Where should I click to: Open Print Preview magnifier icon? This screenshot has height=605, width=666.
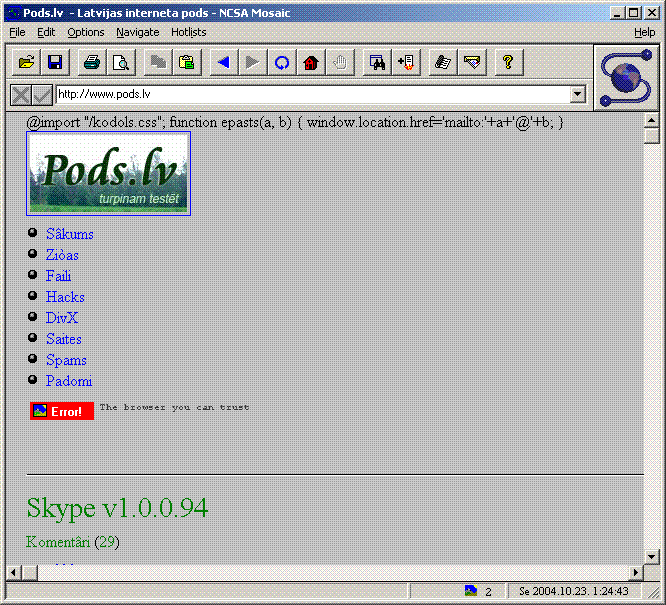tap(121, 62)
